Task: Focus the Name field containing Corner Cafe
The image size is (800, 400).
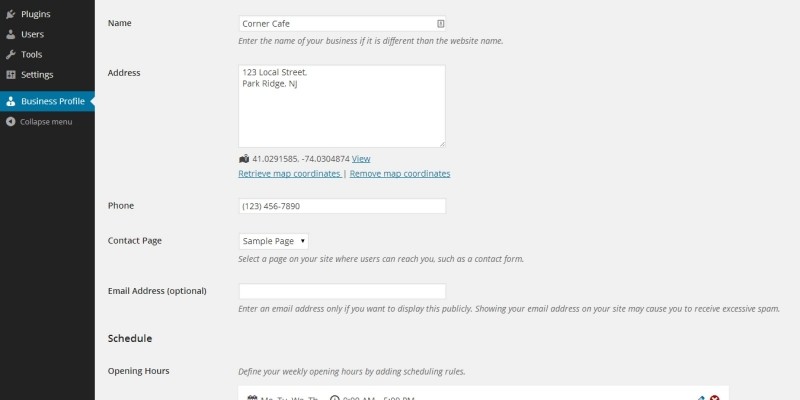Action: tap(335, 22)
